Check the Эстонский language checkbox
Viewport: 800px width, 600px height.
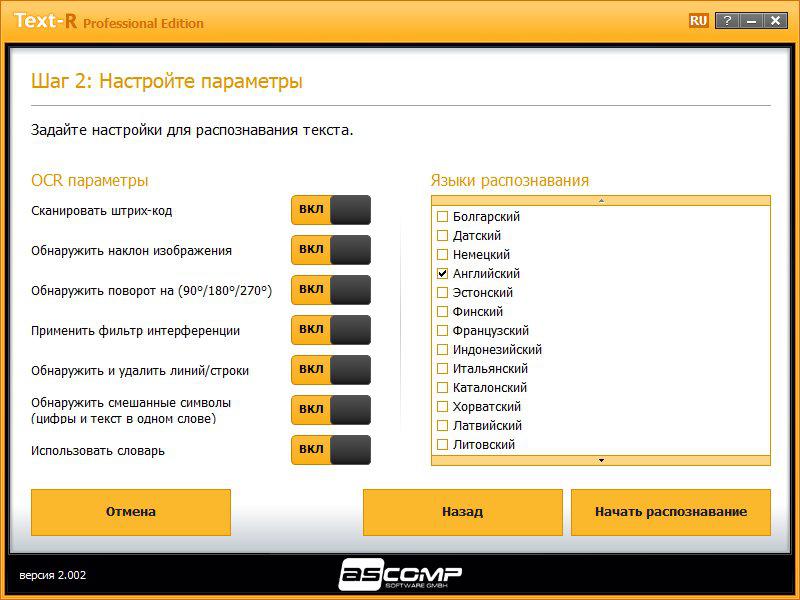coord(442,292)
